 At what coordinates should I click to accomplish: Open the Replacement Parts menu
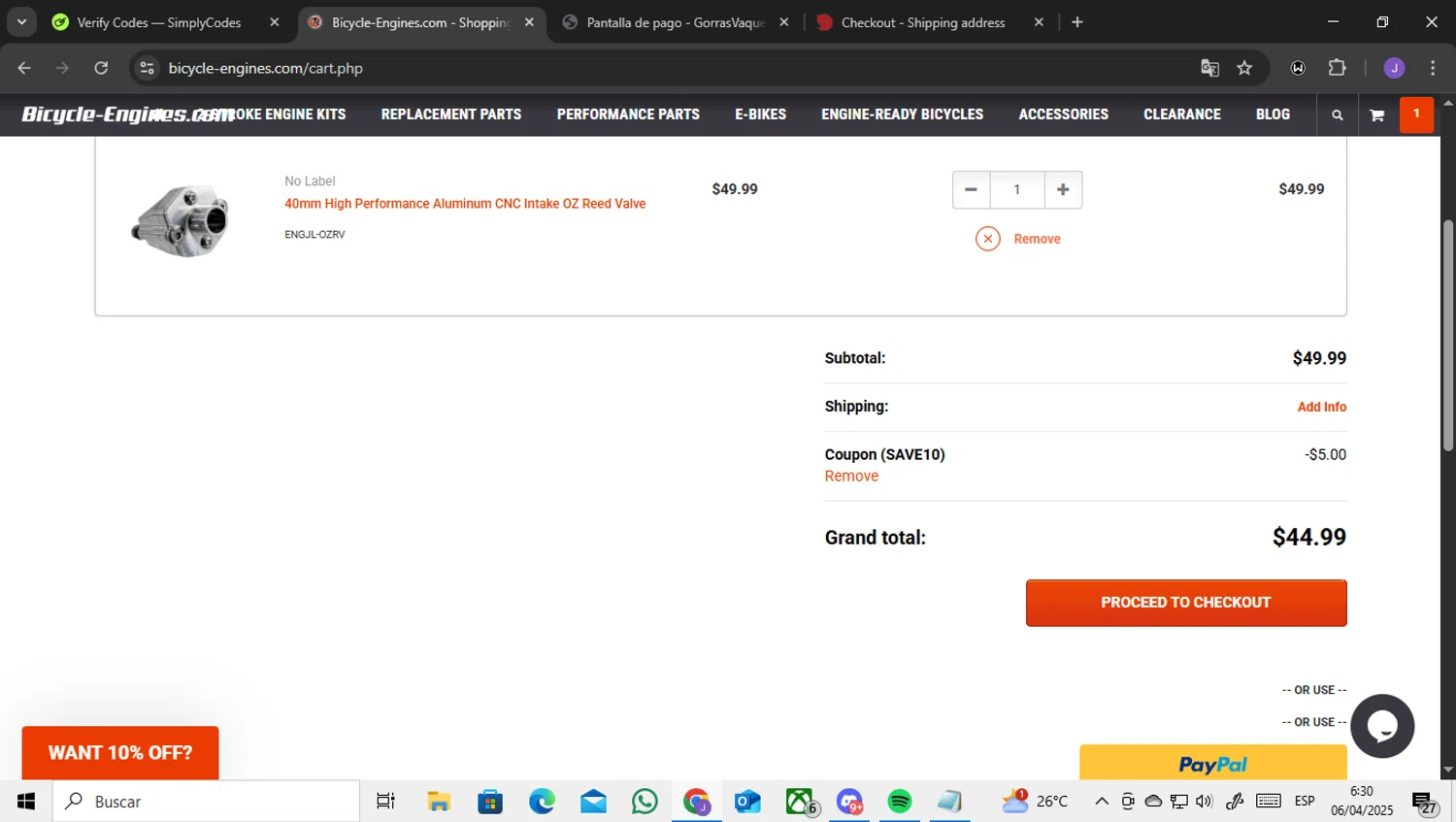pyautogui.click(x=451, y=115)
